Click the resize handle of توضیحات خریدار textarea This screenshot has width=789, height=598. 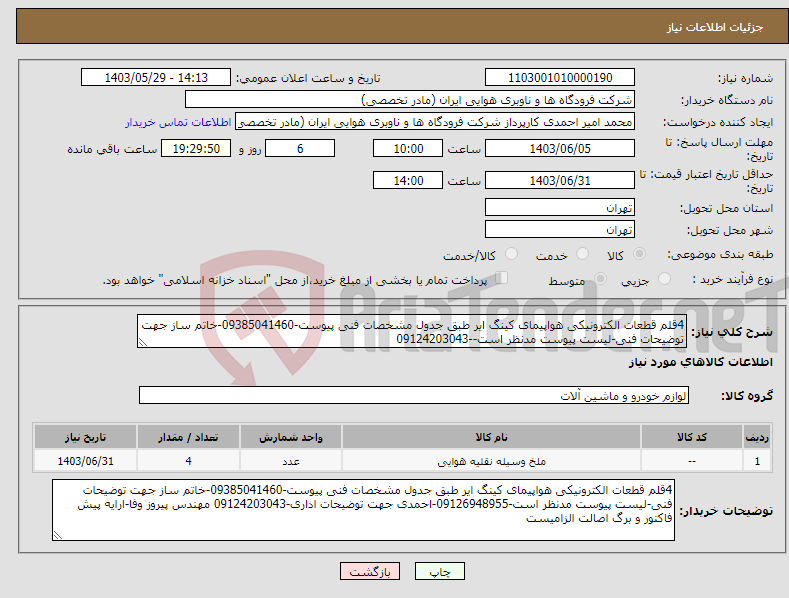pyautogui.click(x=58, y=536)
